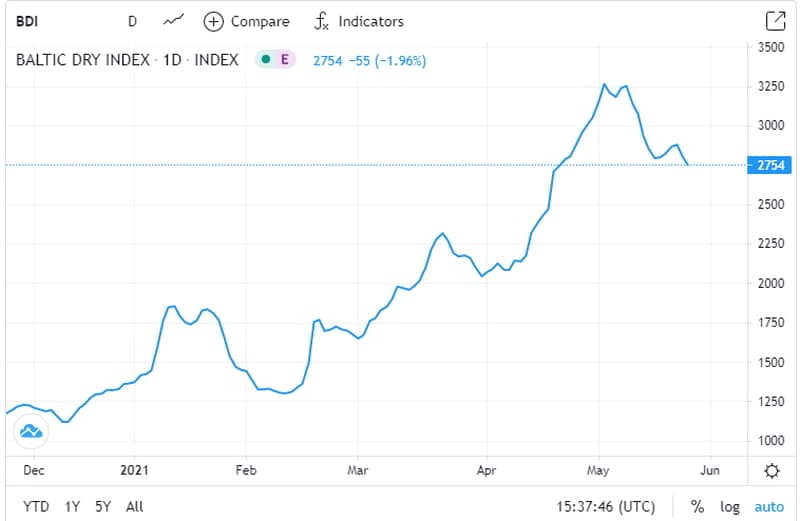Click the Baltic Dry Index title
Image resolution: width=800 pixels, height=521 pixels.
tap(127, 60)
